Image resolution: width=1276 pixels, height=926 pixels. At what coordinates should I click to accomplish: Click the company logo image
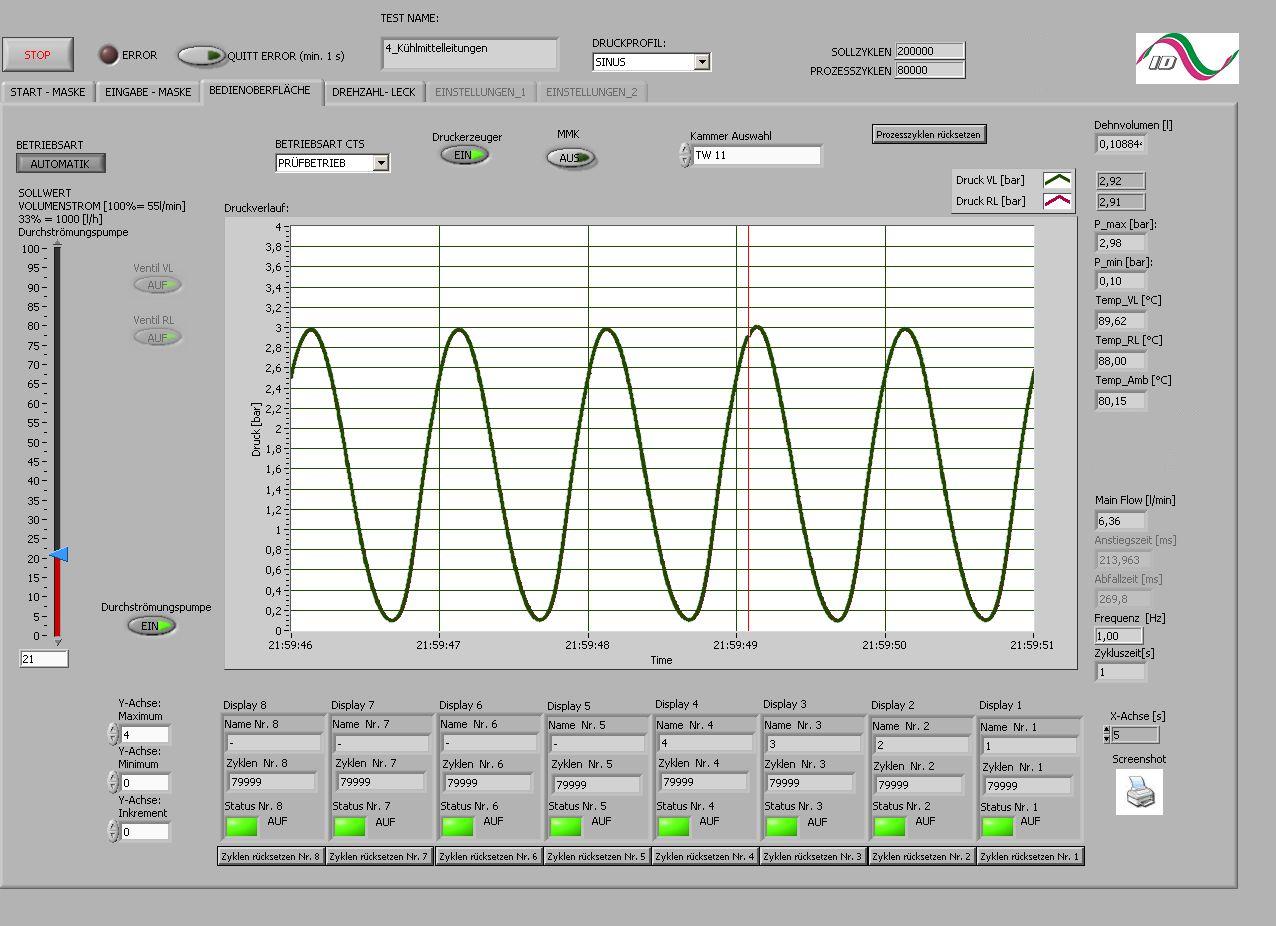tap(1187, 58)
